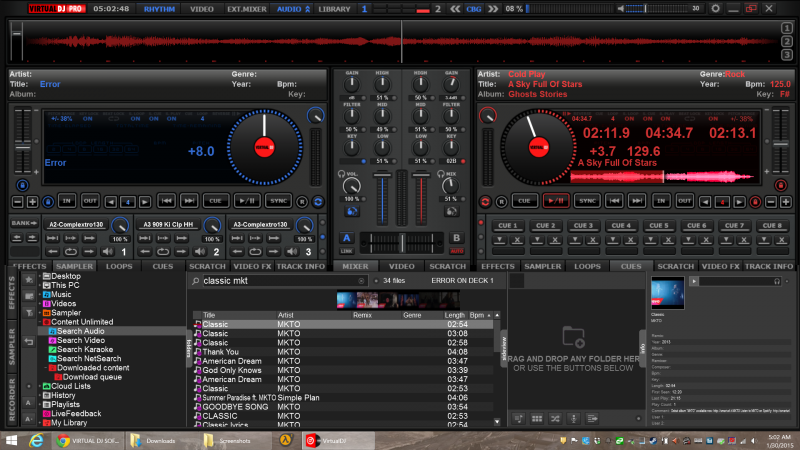Click the left deck blue loop refresh icon

318,202
